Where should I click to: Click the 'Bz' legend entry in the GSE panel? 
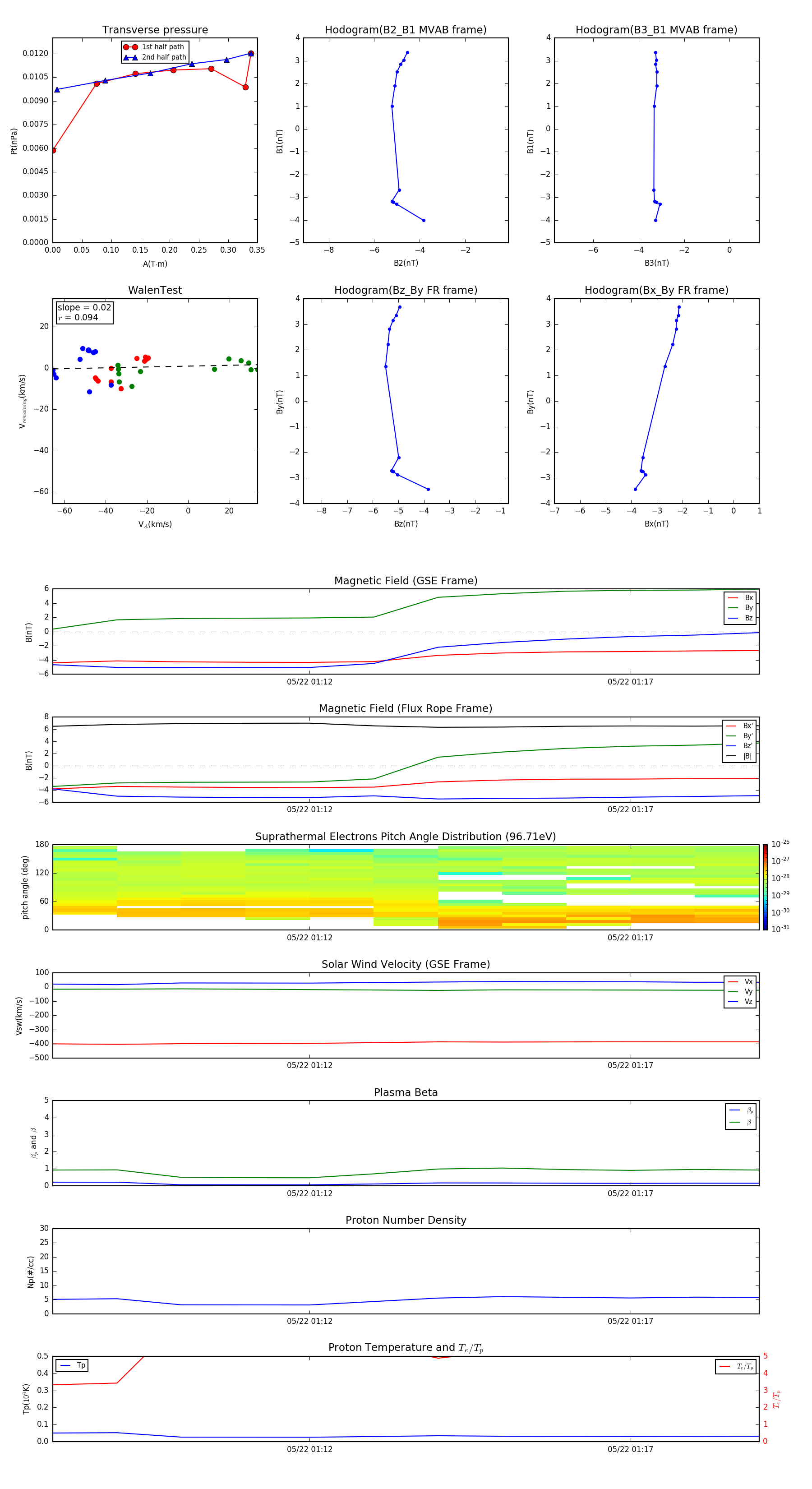pyautogui.click(x=740, y=619)
